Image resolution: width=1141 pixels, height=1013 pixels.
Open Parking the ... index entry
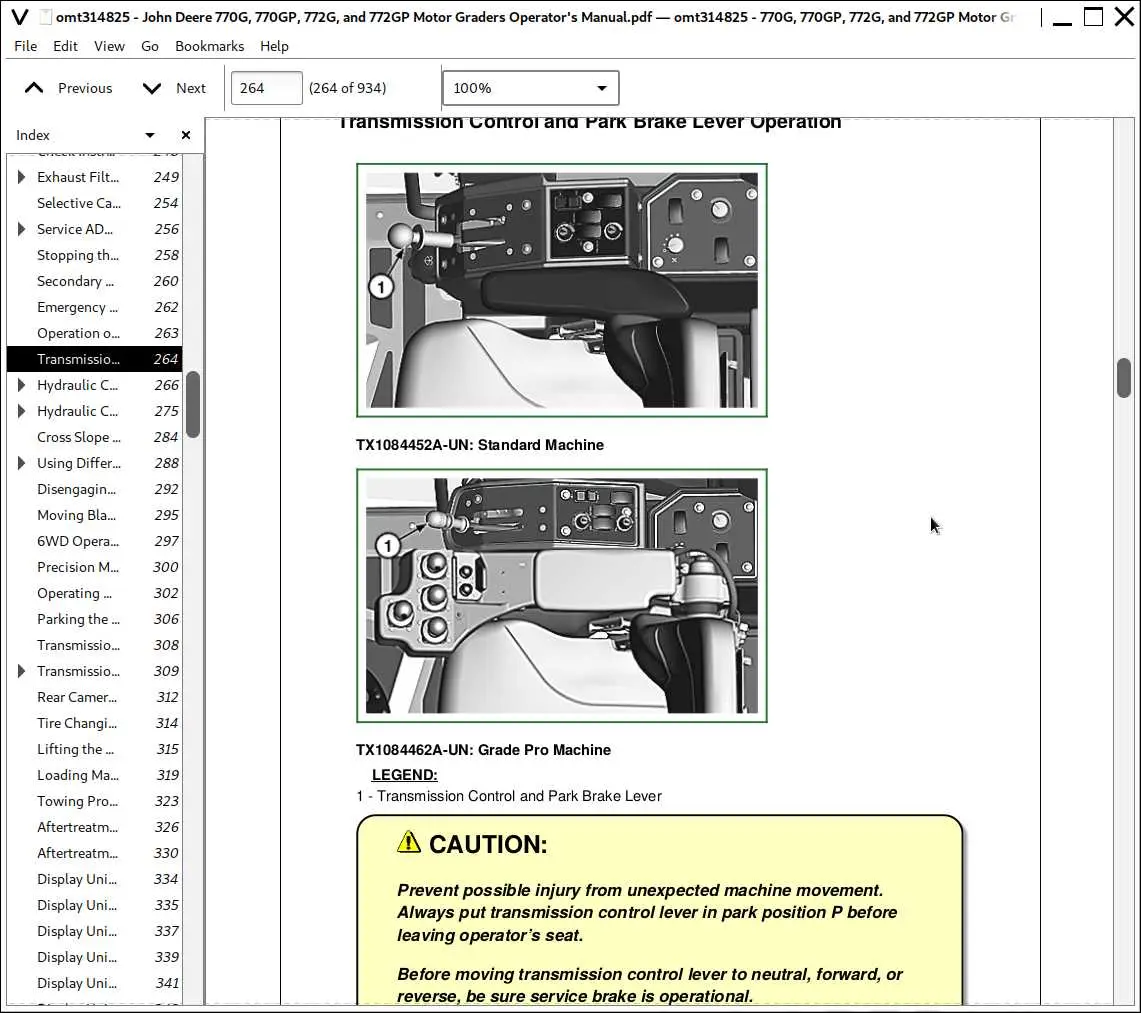coord(95,619)
